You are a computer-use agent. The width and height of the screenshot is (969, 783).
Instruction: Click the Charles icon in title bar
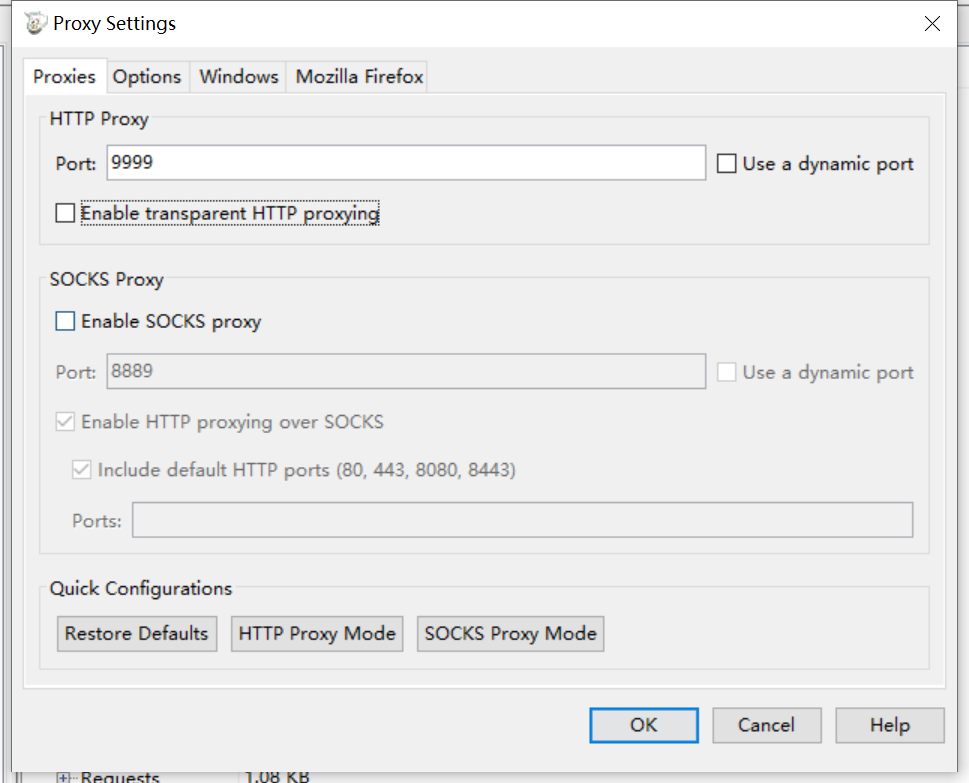[36, 23]
